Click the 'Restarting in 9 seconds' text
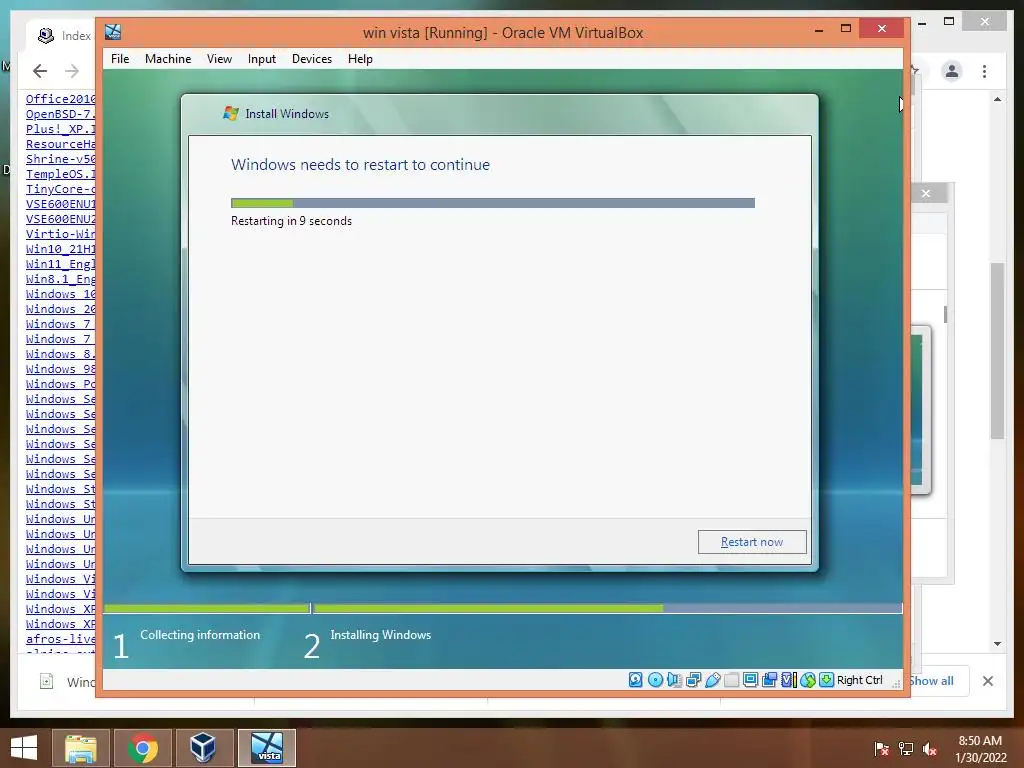1024x768 pixels. [x=291, y=221]
